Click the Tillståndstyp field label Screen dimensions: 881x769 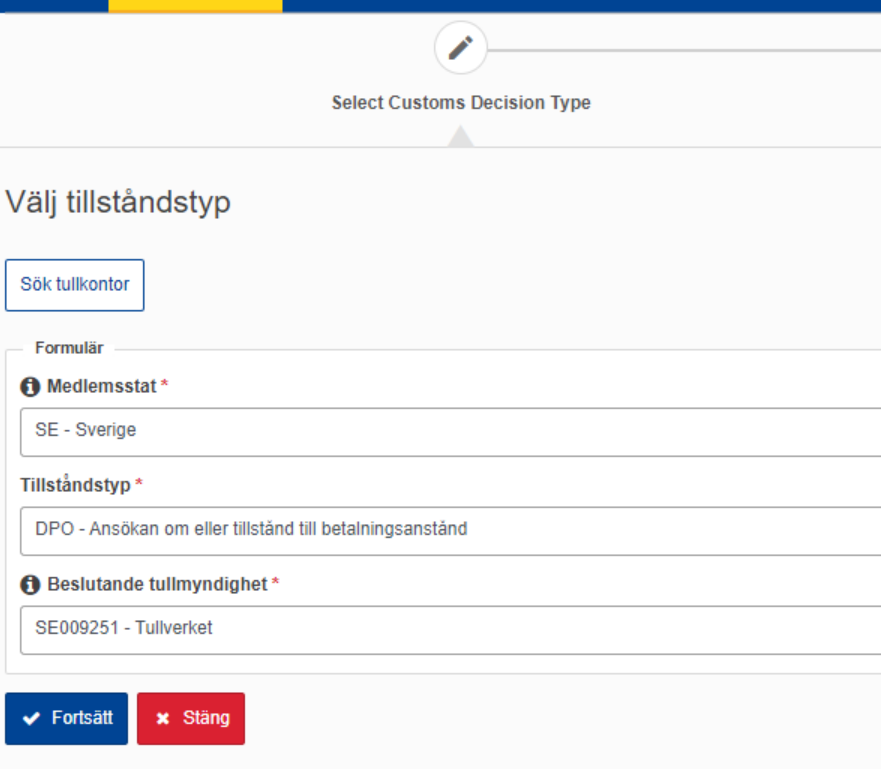pyautogui.click(x=75, y=485)
